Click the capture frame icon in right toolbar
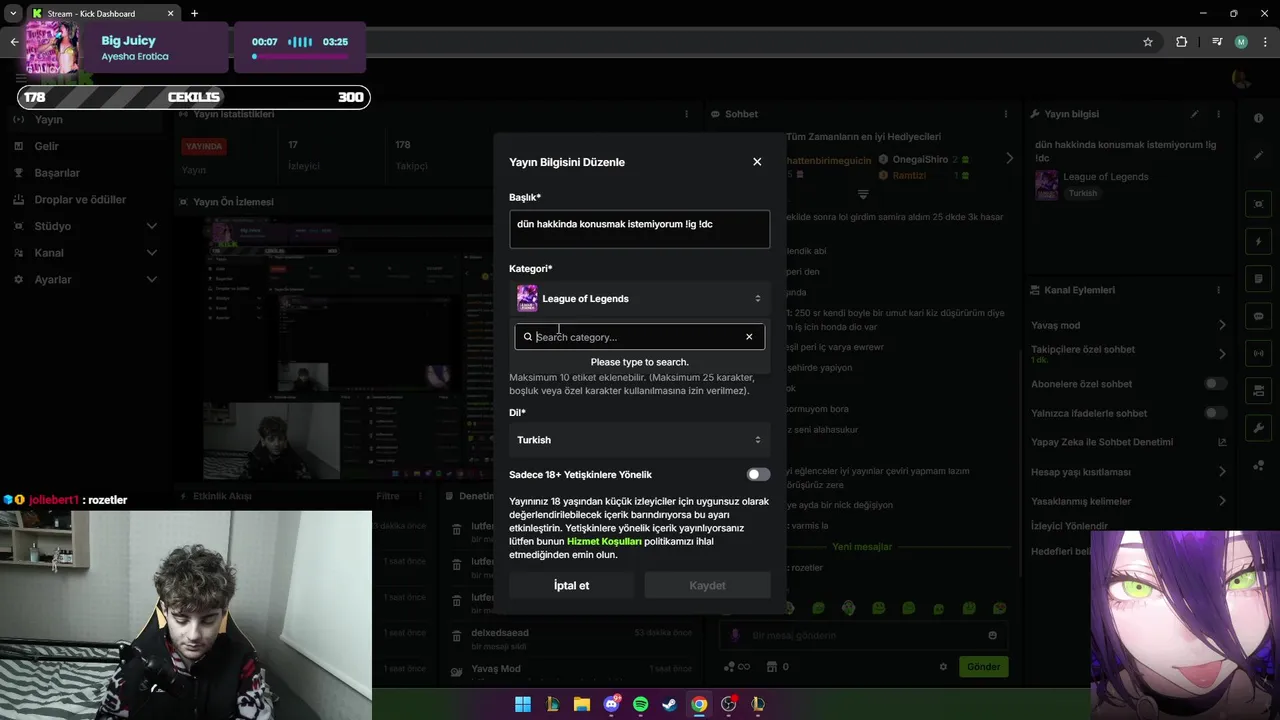Viewport: 1280px width, 720px height. pyautogui.click(x=1259, y=204)
